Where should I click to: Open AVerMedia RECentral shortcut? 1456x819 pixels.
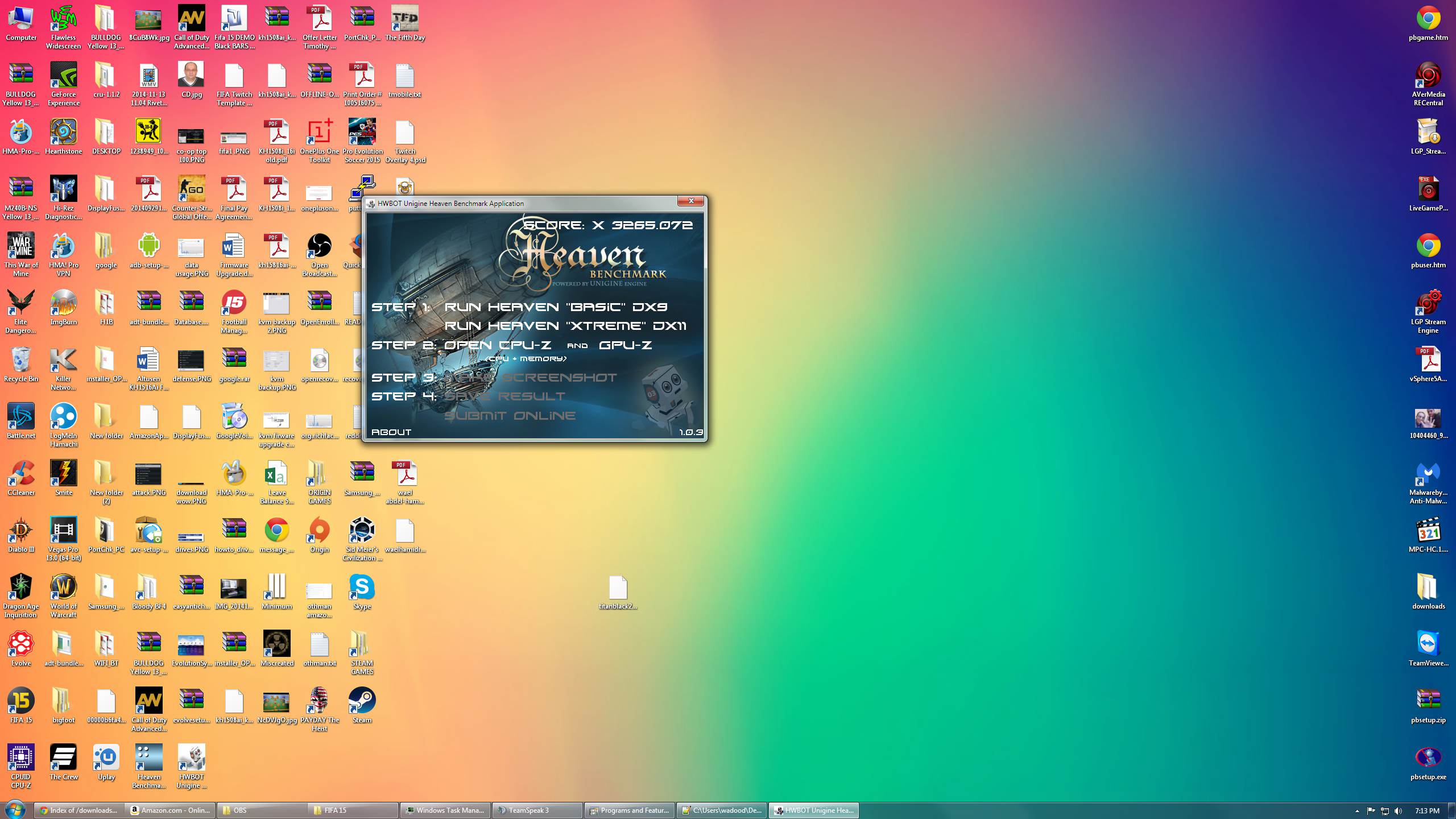click(1428, 84)
